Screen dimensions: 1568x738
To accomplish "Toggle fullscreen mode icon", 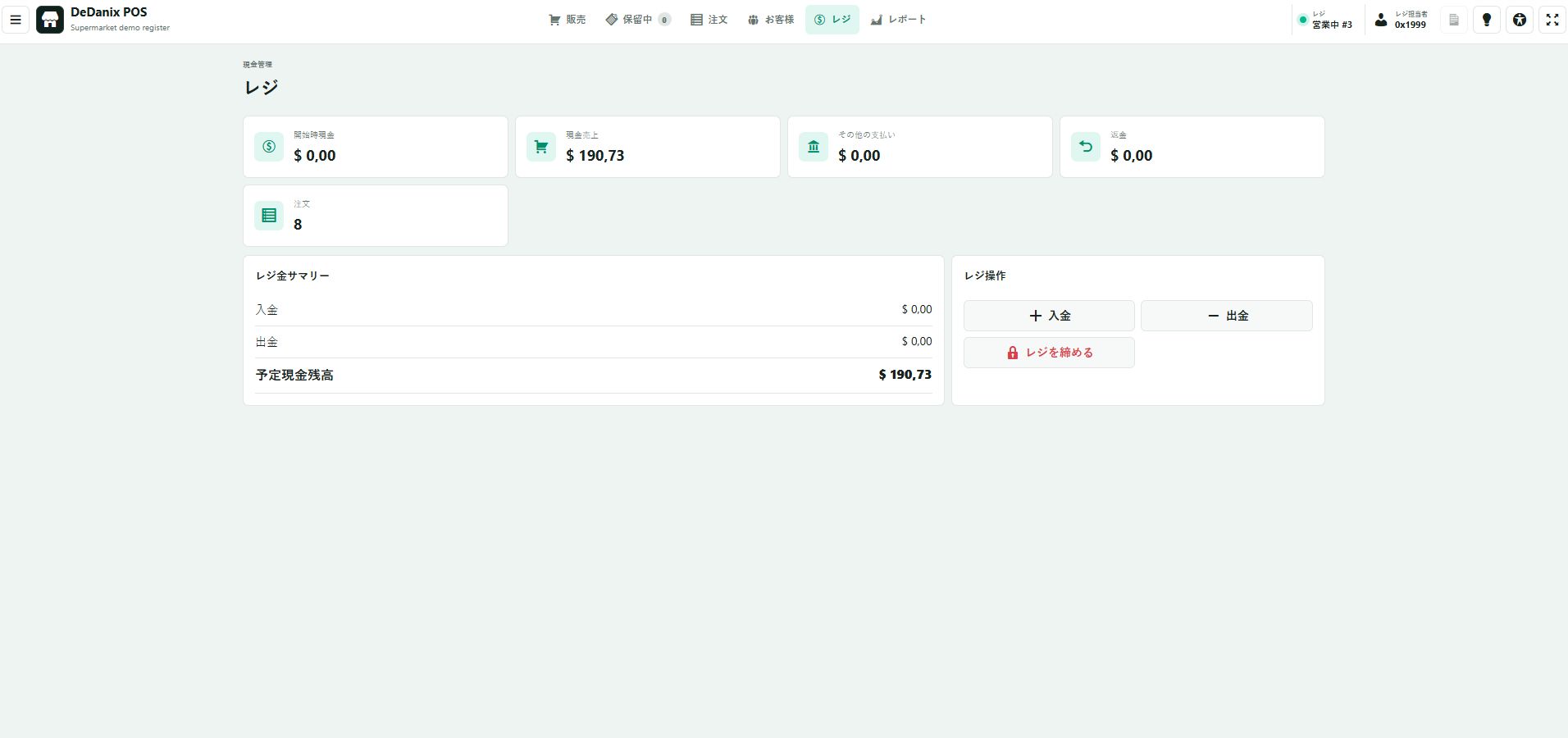I will point(1552,20).
